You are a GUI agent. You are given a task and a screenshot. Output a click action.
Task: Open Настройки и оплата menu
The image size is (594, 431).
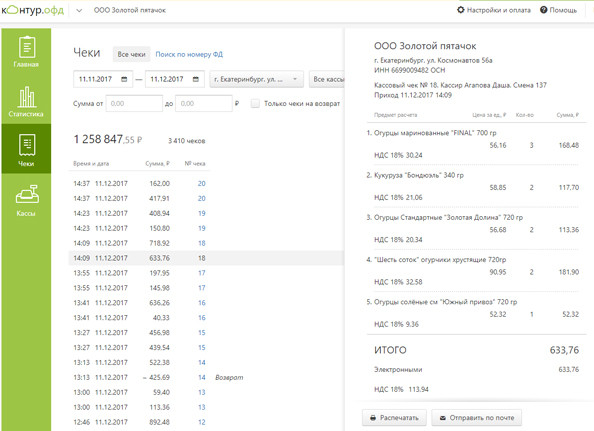point(494,10)
